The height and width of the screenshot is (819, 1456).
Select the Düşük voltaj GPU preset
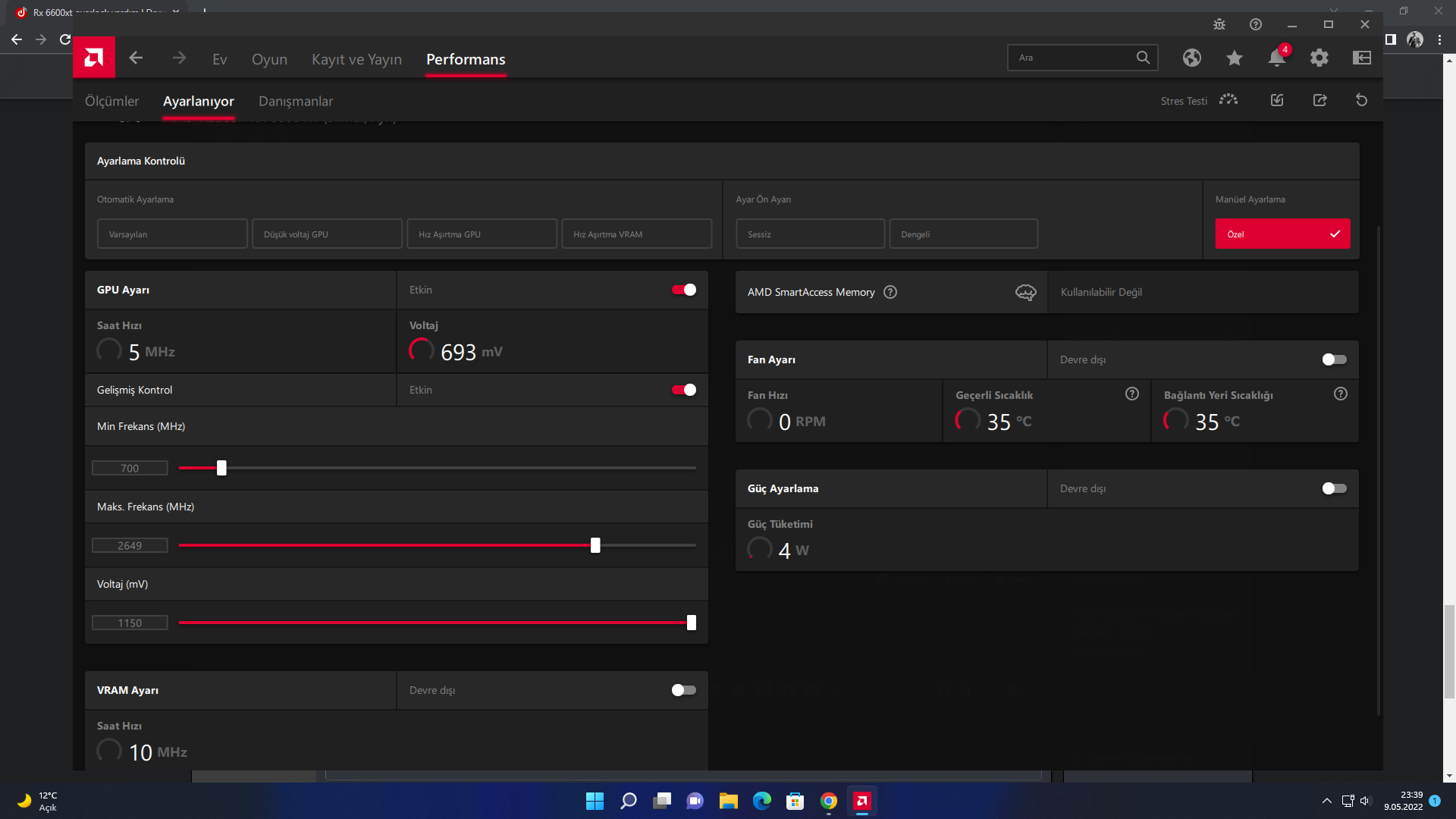(327, 234)
